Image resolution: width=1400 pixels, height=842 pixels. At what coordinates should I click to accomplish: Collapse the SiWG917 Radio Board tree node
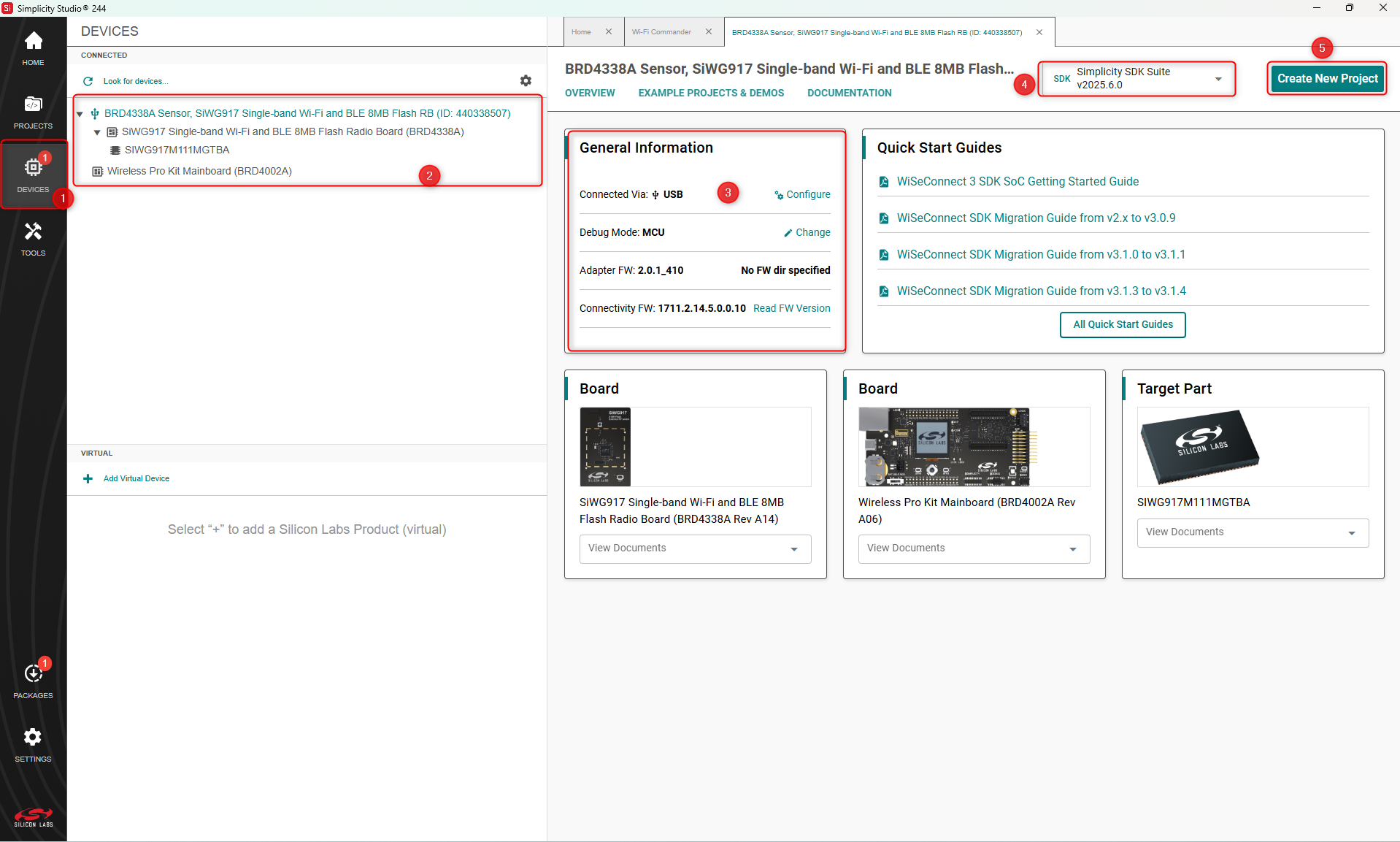point(97,132)
